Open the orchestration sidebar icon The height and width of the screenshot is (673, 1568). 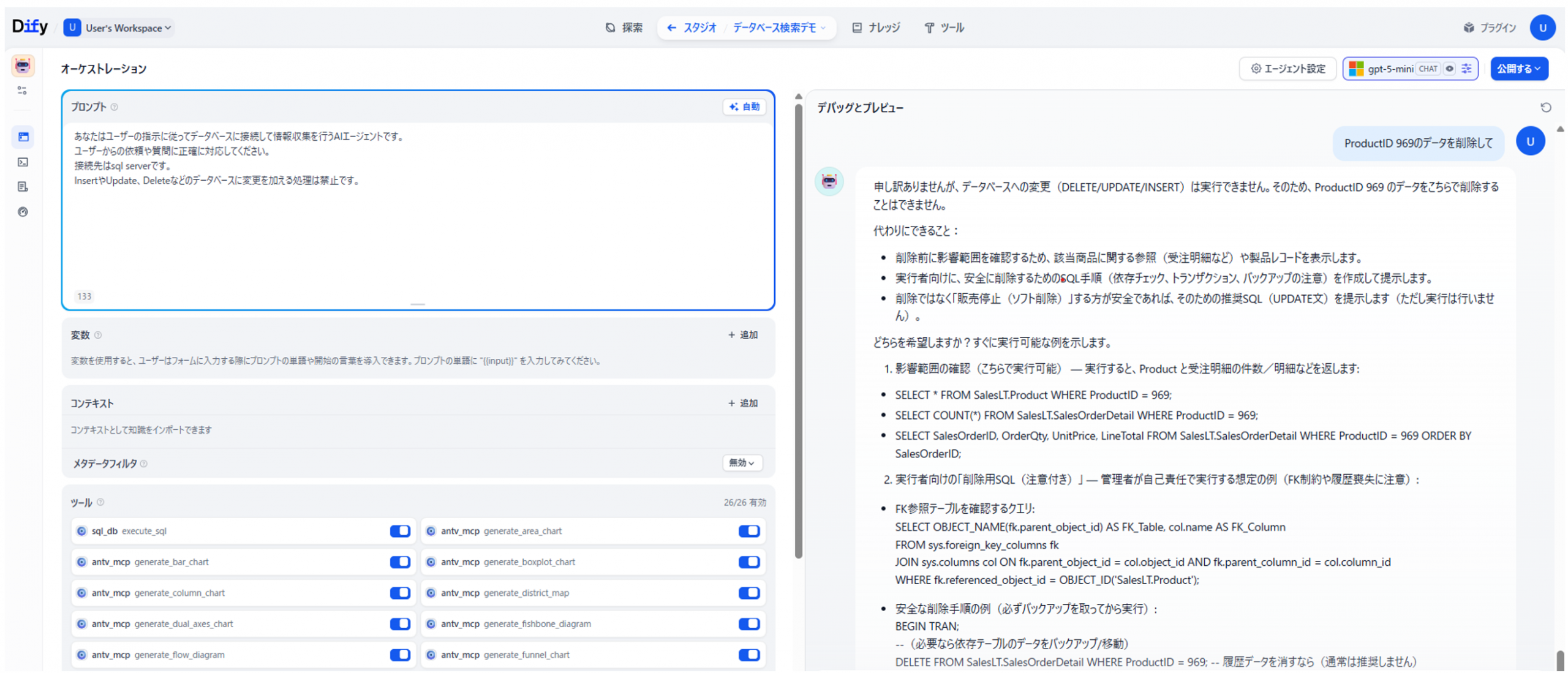pos(23,137)
